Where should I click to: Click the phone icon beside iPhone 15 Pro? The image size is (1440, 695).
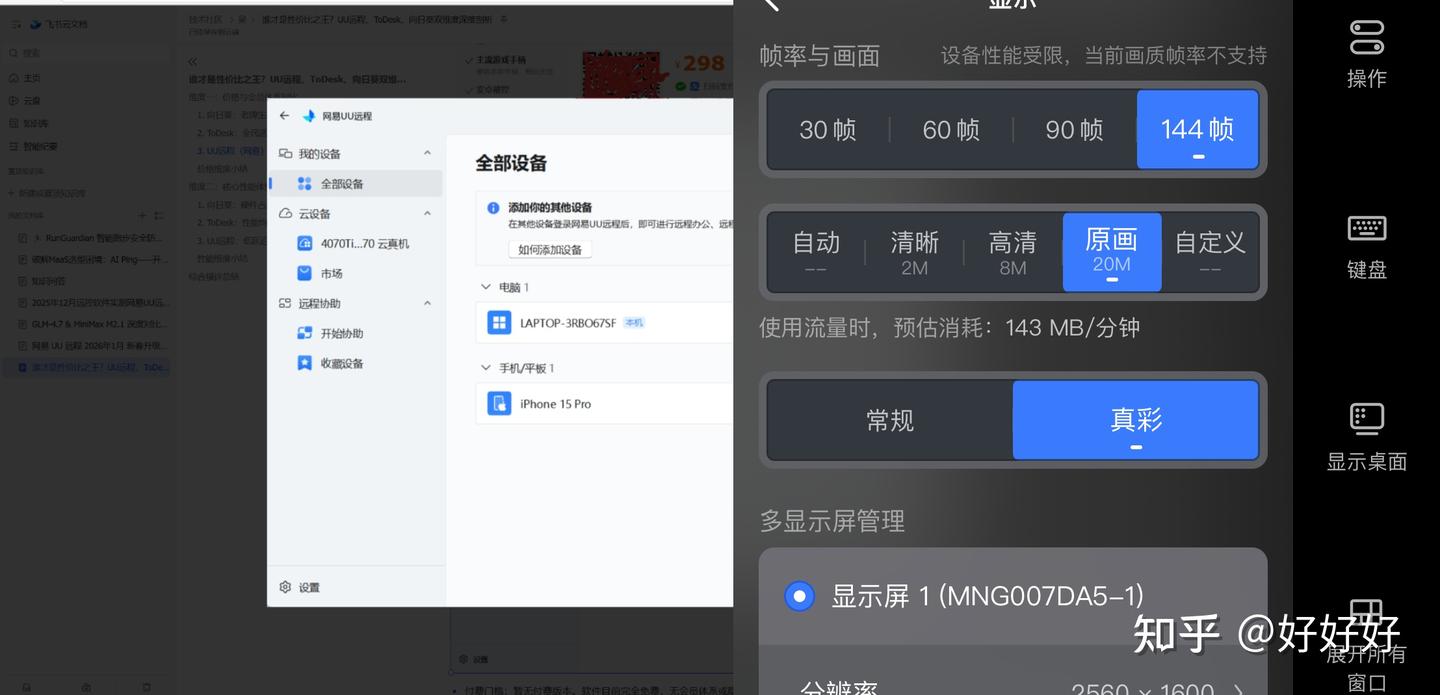click(x=499, y=404)
